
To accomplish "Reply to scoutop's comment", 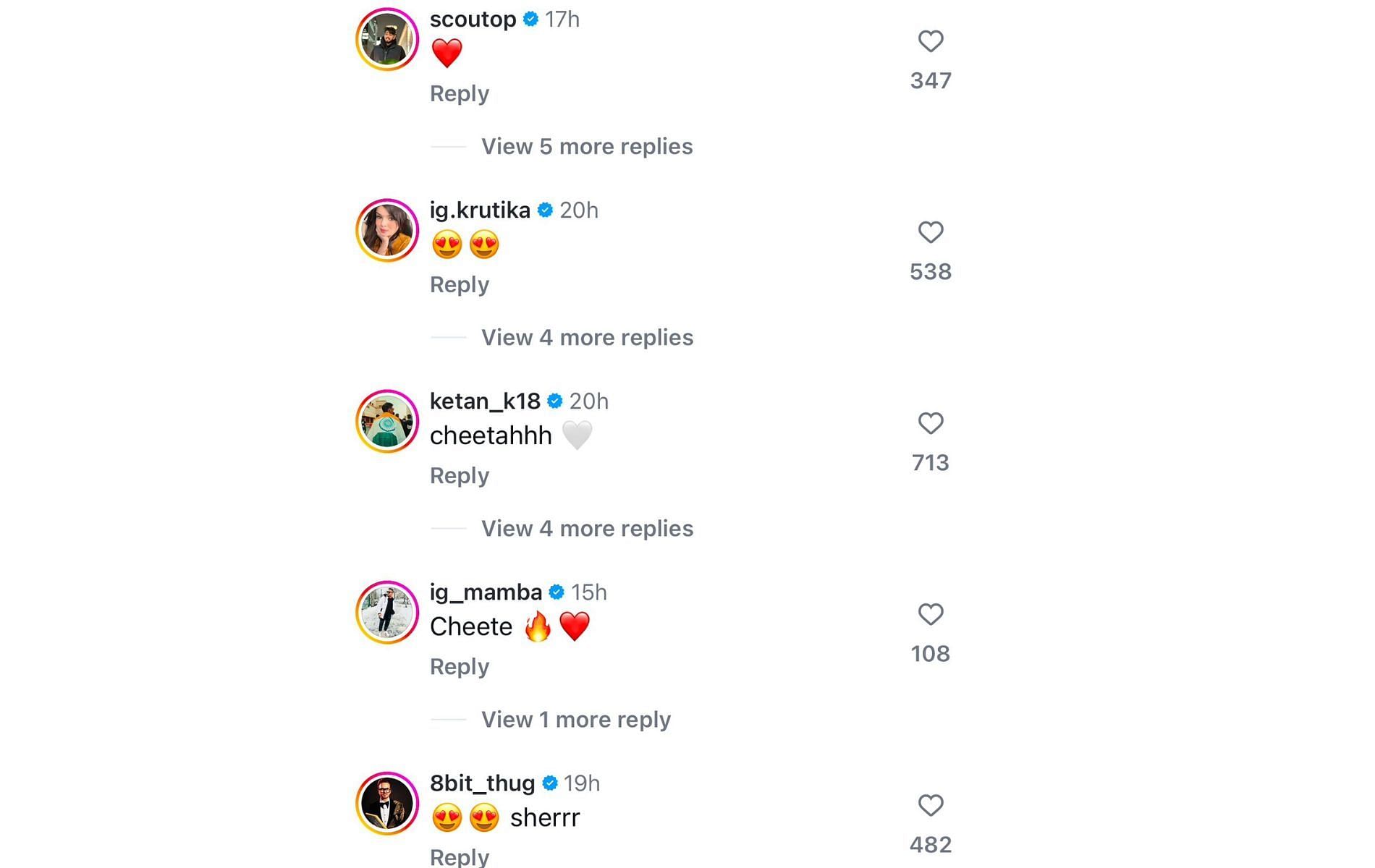I will click(x=460, y=94).
